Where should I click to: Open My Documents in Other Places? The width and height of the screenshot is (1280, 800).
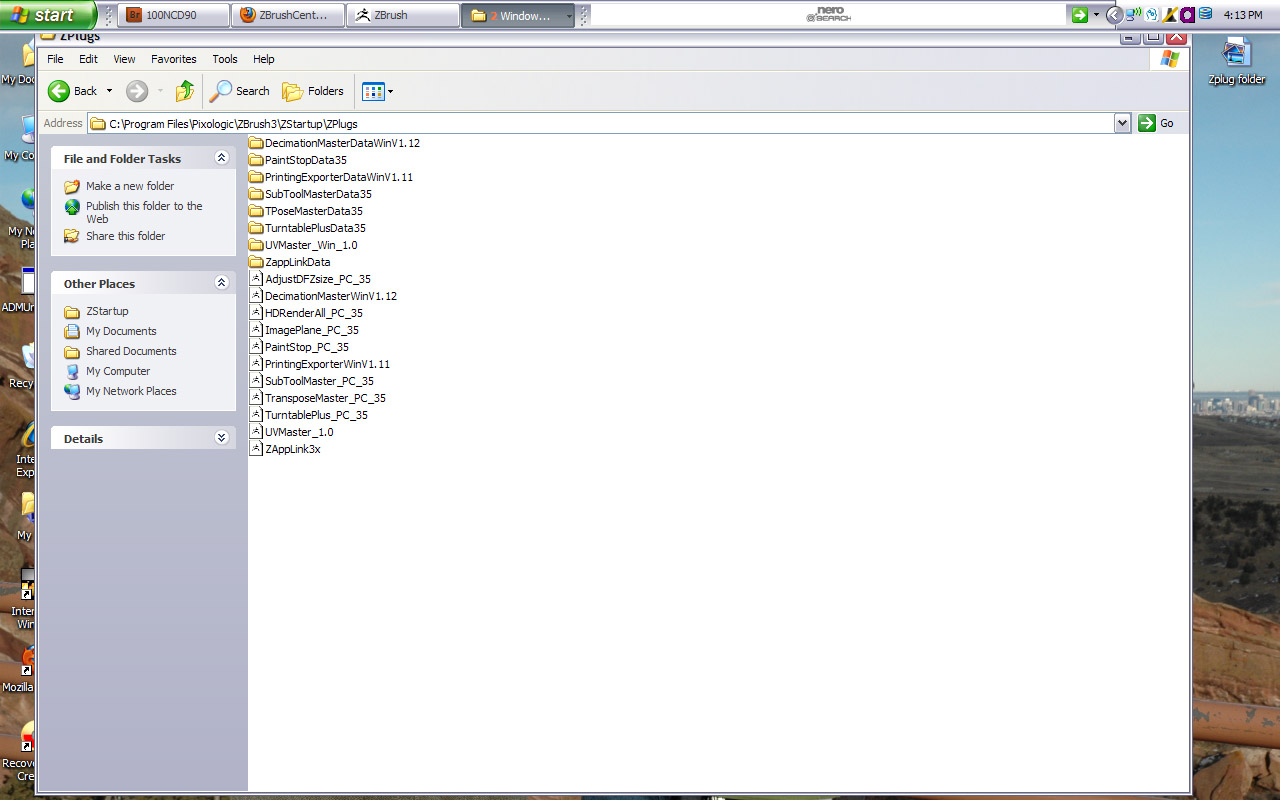121,331
